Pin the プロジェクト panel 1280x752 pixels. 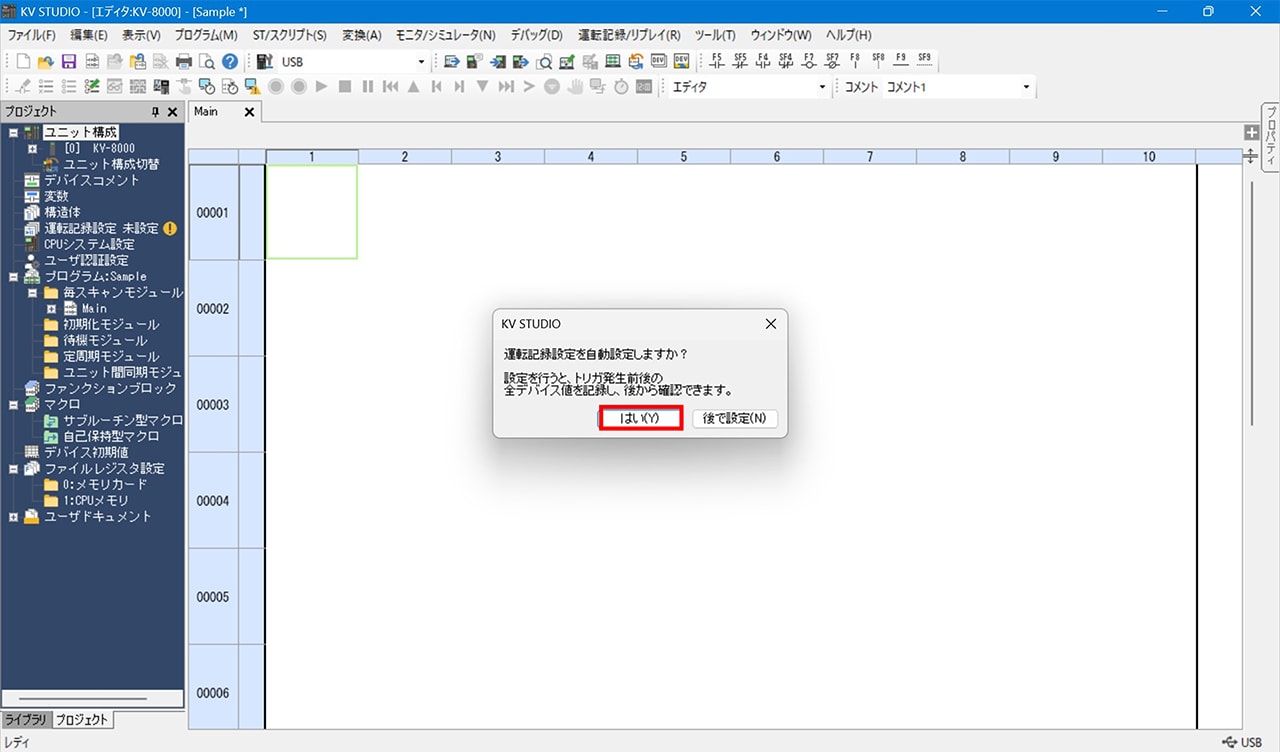[x=155, y=112]
